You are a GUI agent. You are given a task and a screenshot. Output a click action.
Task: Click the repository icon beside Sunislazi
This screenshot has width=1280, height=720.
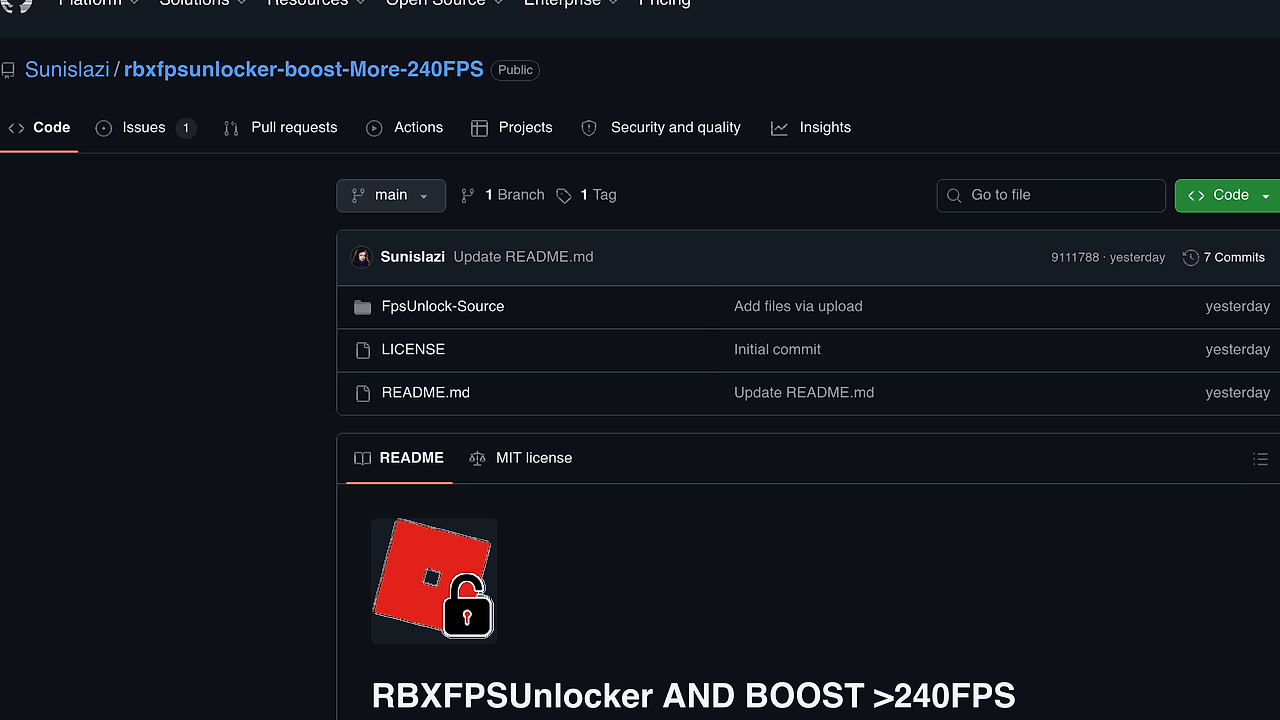(x=8, y=70)
